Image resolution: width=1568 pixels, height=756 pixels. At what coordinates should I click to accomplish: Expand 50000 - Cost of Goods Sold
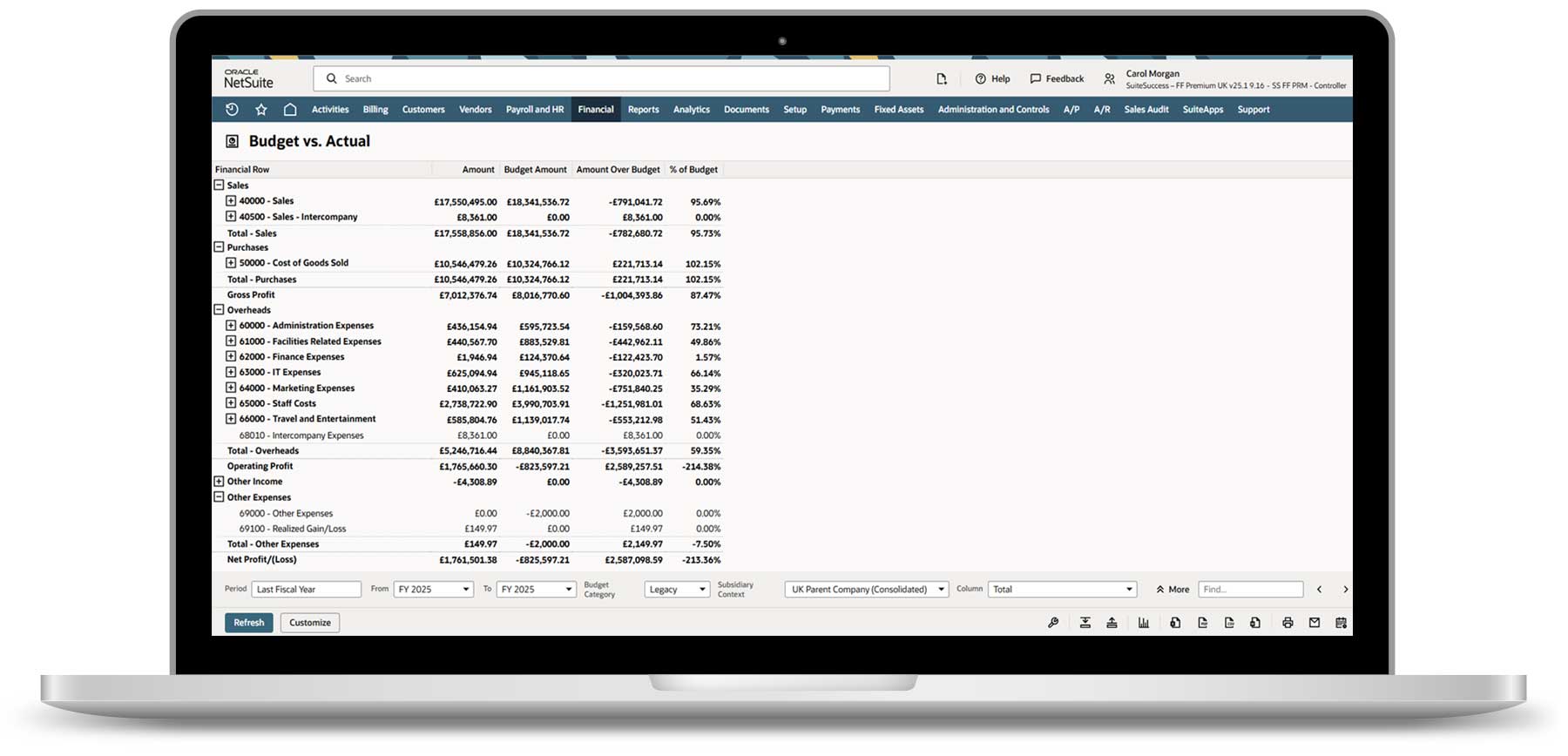[231, 262]
